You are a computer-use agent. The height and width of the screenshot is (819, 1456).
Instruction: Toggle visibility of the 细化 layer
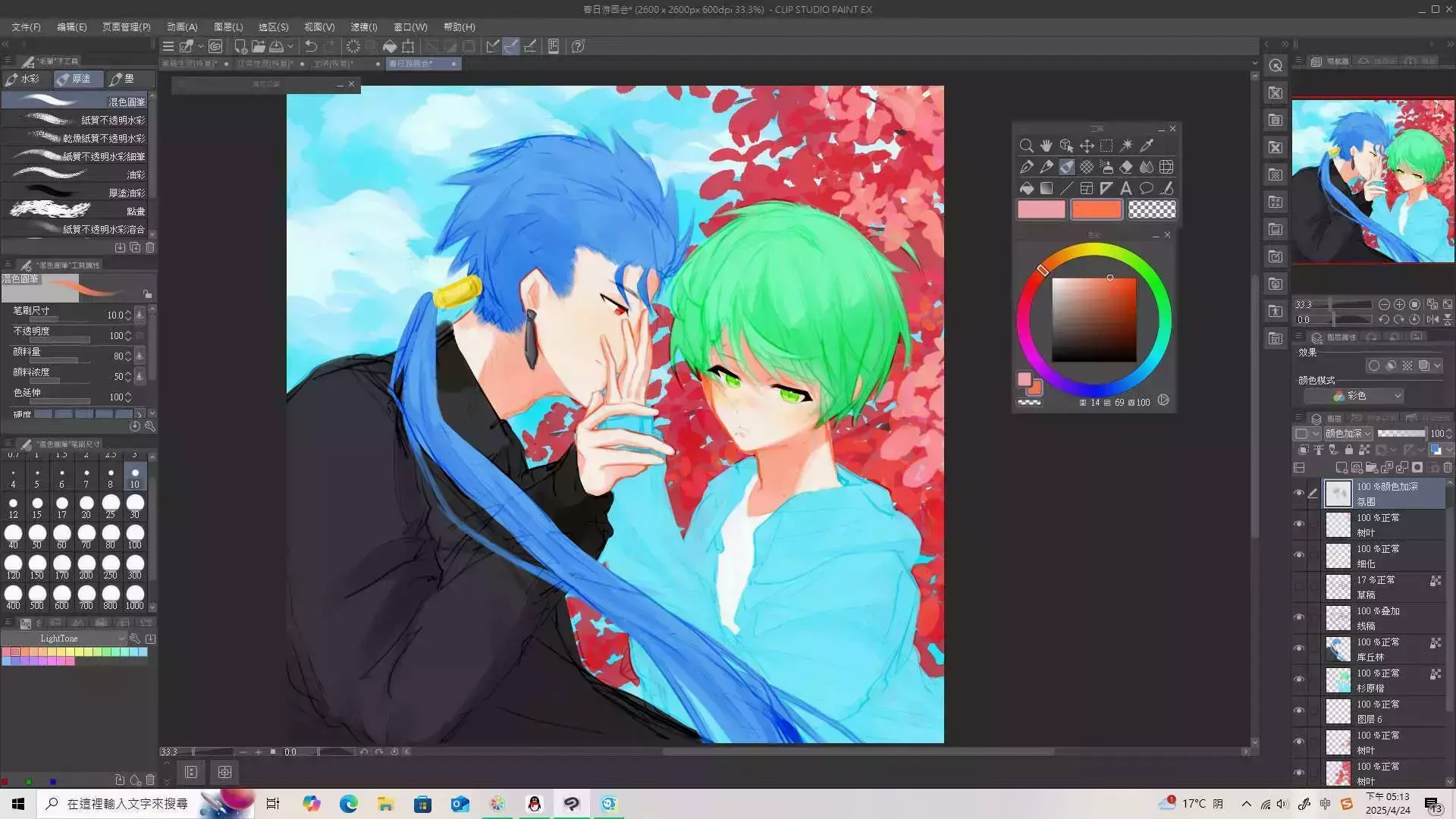(1299, 555)
